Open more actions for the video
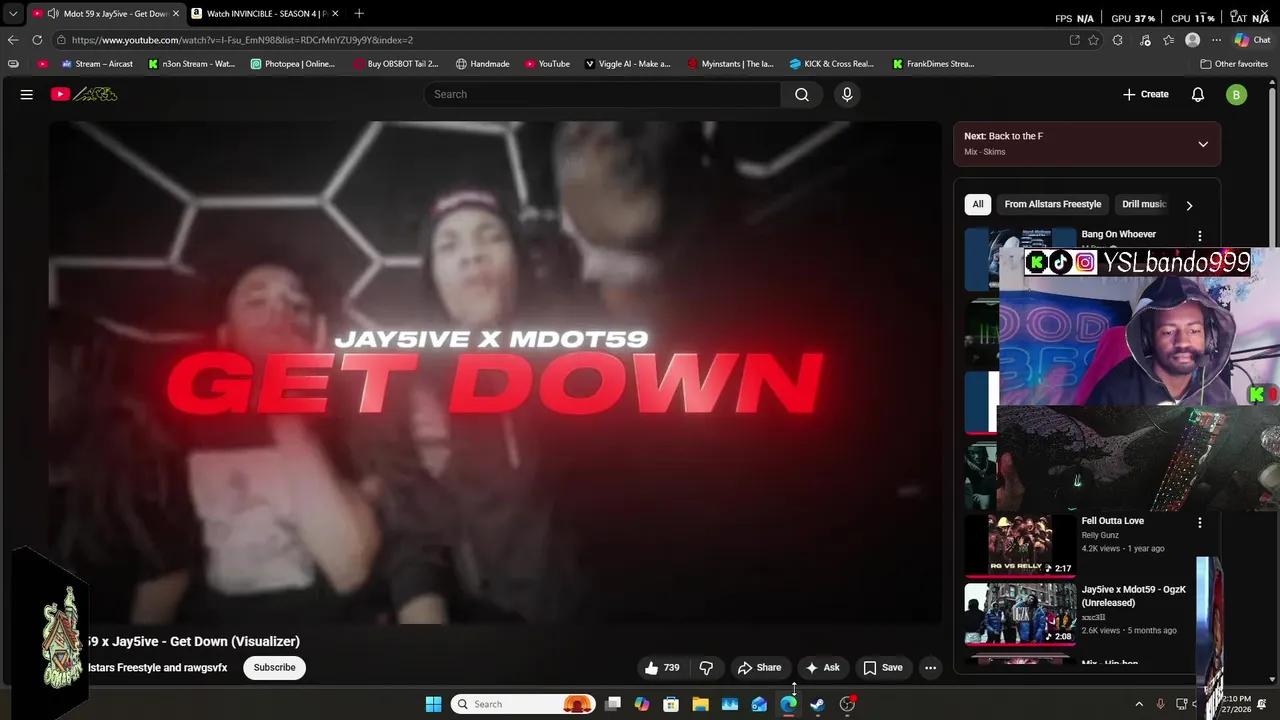 (x=930, y=668)
